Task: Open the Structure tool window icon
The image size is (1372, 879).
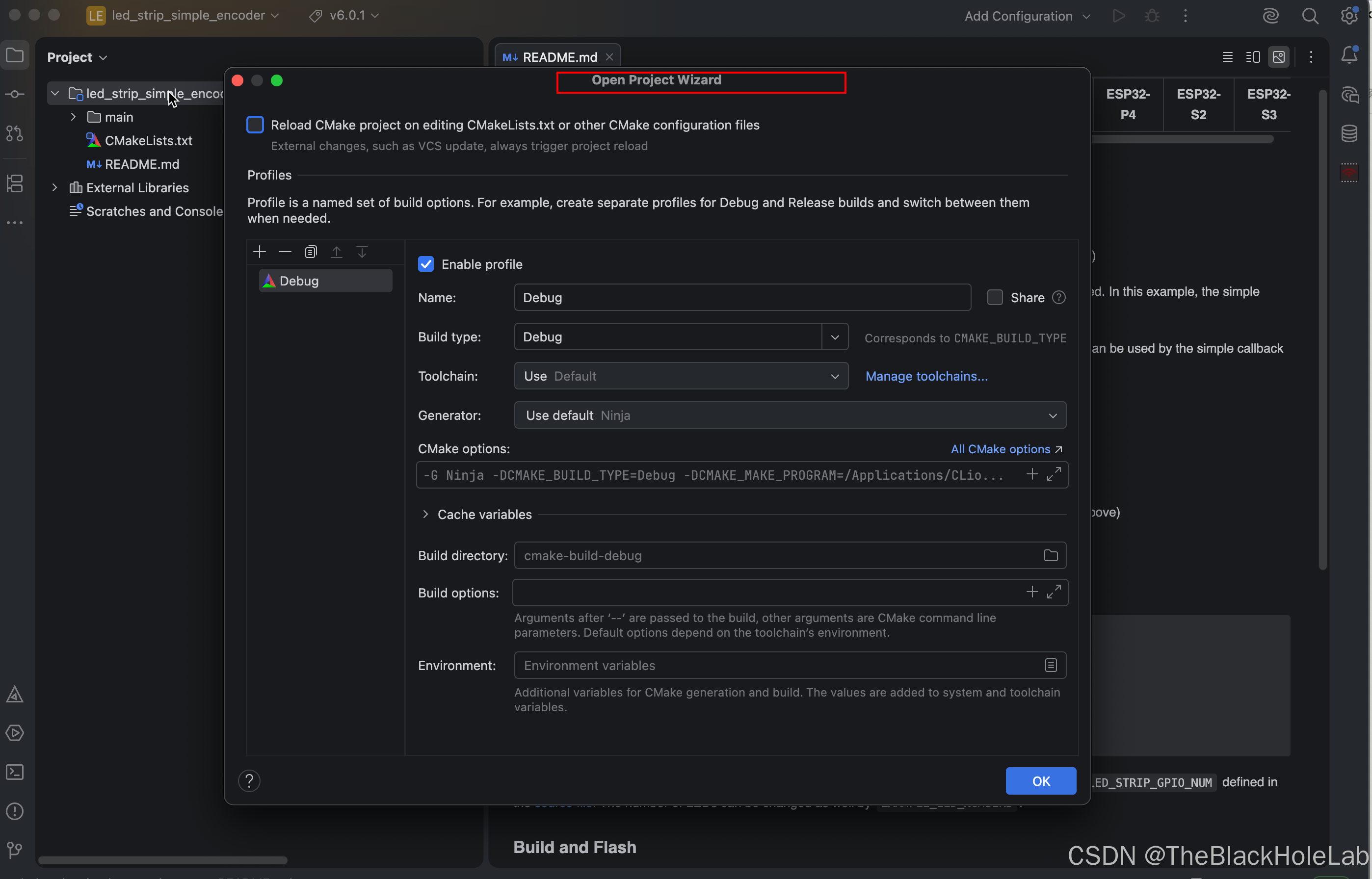Action: [x=15, y=183]
